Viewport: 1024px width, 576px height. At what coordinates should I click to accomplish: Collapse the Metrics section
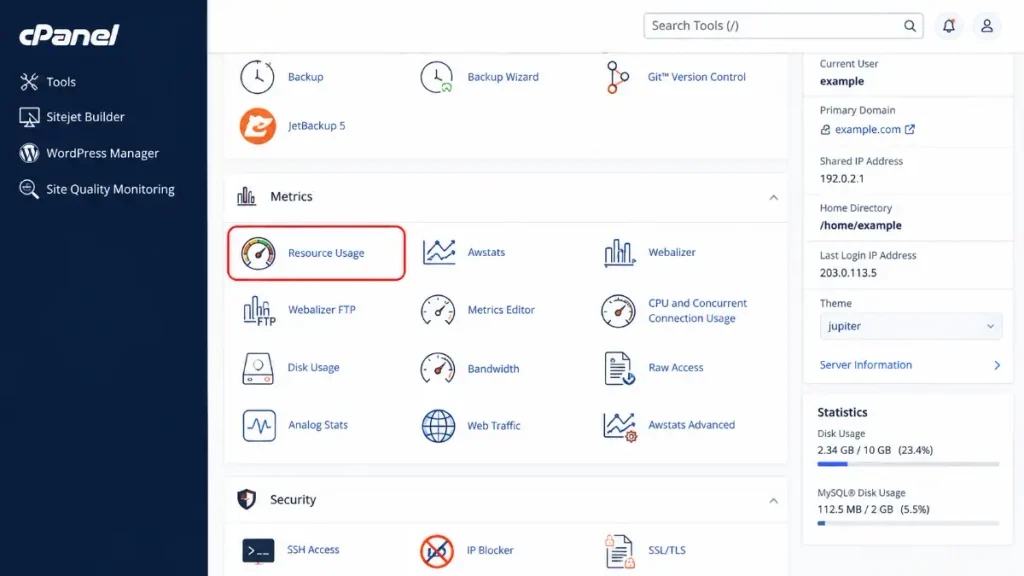773,197
